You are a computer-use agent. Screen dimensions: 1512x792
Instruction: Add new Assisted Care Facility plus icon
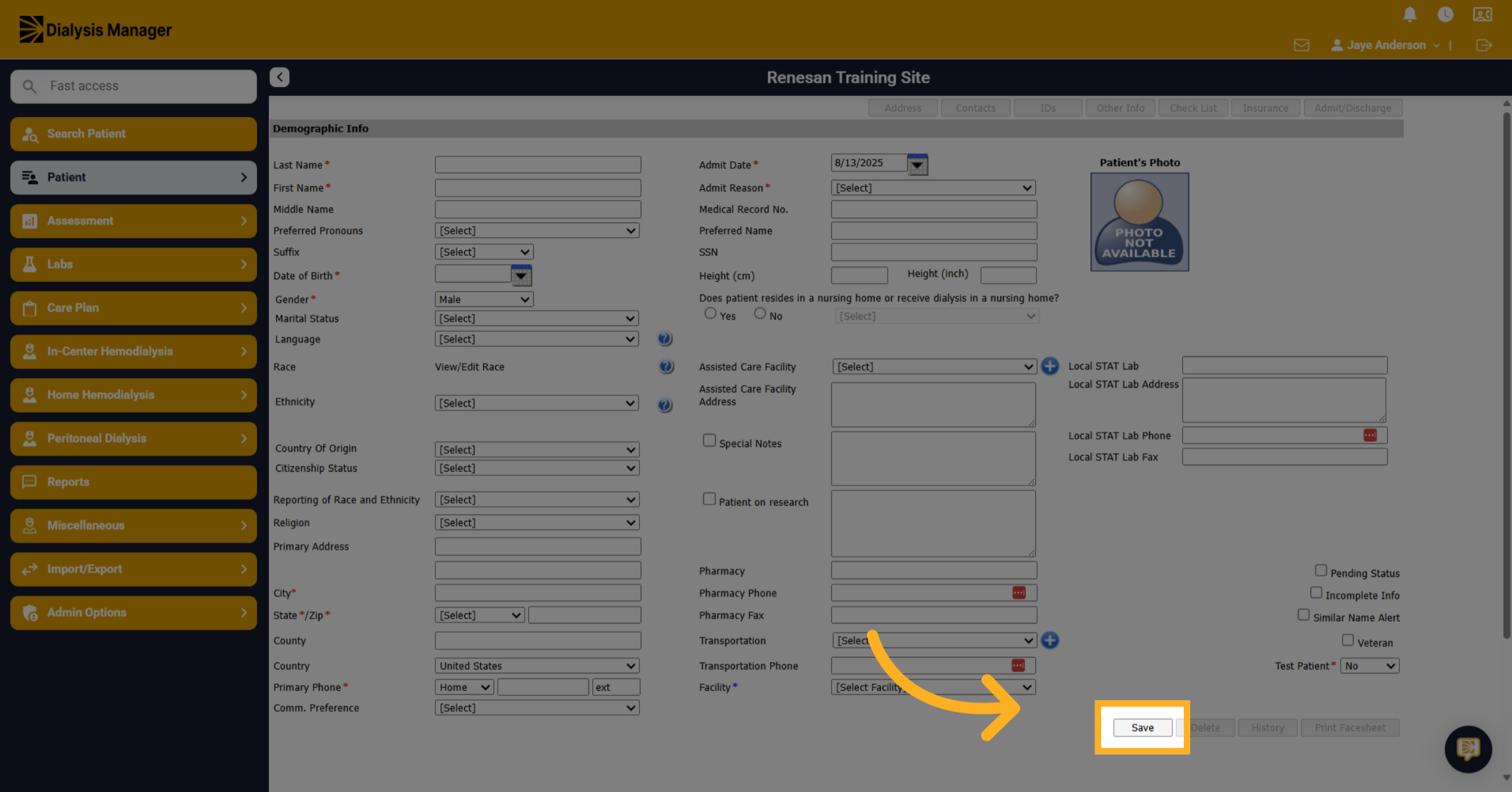coord(1050,366)
